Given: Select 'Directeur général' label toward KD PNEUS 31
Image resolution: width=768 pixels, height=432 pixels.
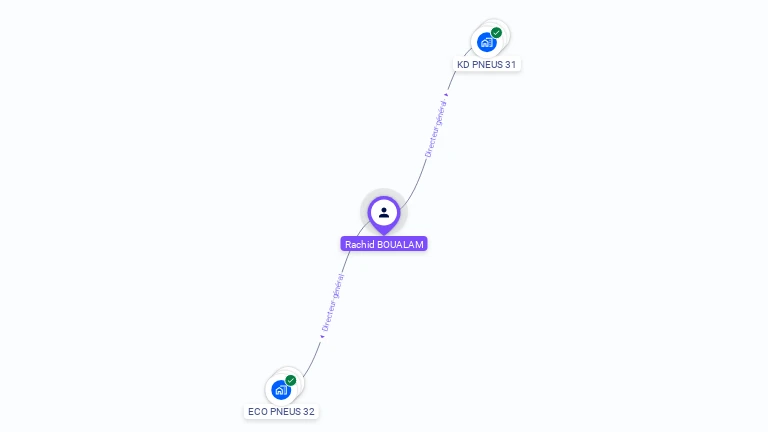Looking at the screenshot, I should point(436,128).
